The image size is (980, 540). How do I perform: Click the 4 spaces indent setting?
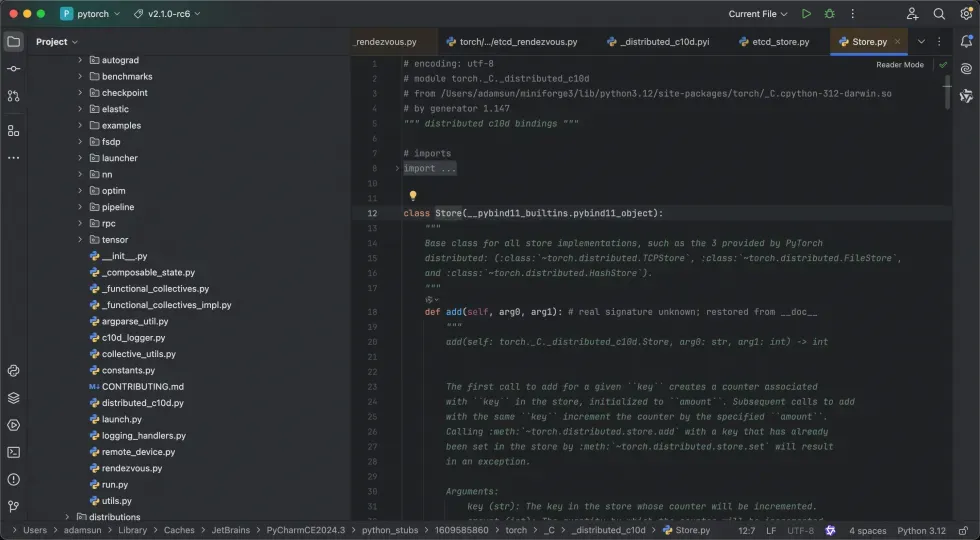(868, 531)
